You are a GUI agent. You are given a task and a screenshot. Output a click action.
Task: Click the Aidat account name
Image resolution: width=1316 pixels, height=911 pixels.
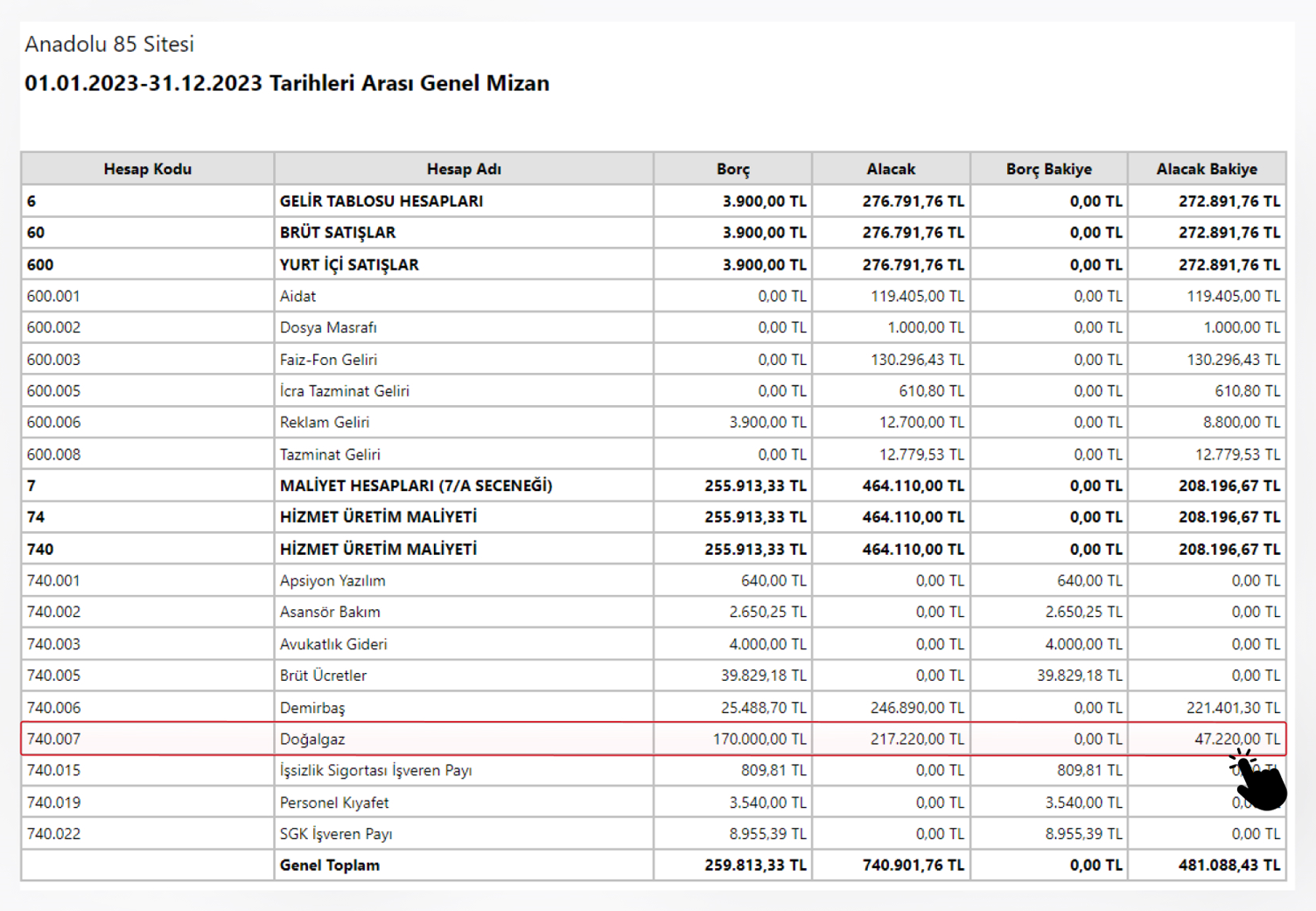pyautogui.click(x=297, y=296)
